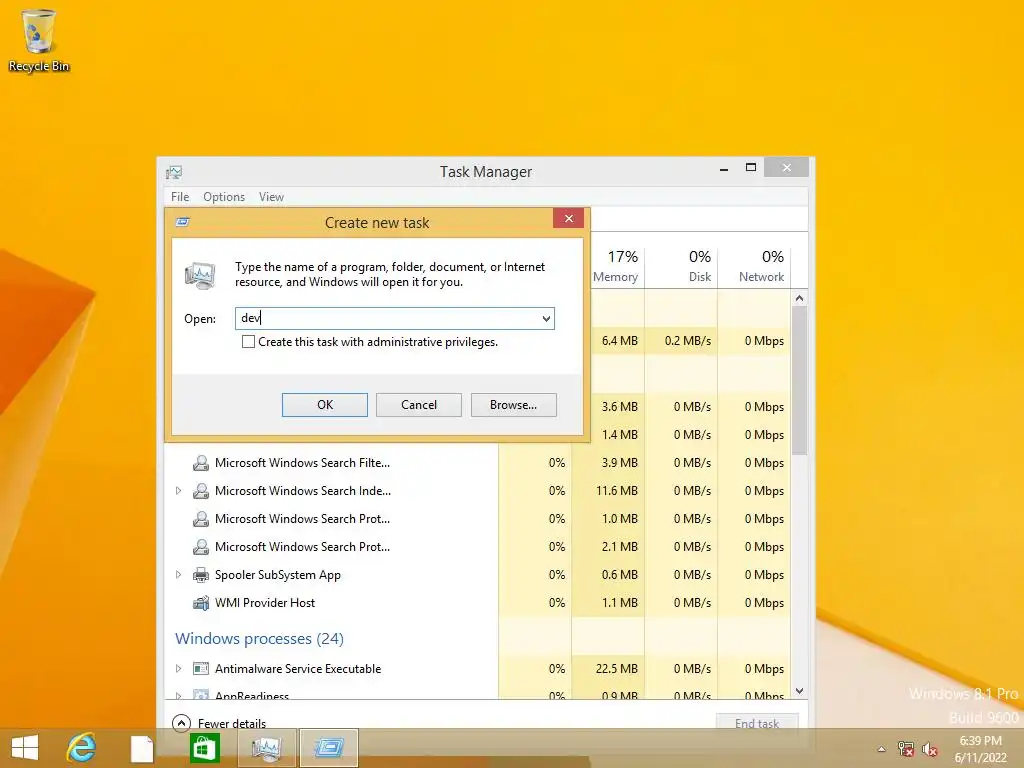Open the Start menu Windows logo
The width and height of the screenshot is (1024, 768).
25,748
